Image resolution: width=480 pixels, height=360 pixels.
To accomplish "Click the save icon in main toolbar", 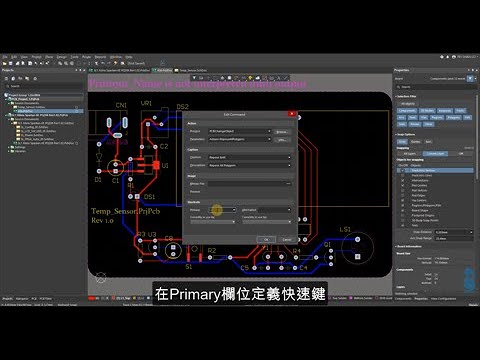I will (x=11, y=63).
